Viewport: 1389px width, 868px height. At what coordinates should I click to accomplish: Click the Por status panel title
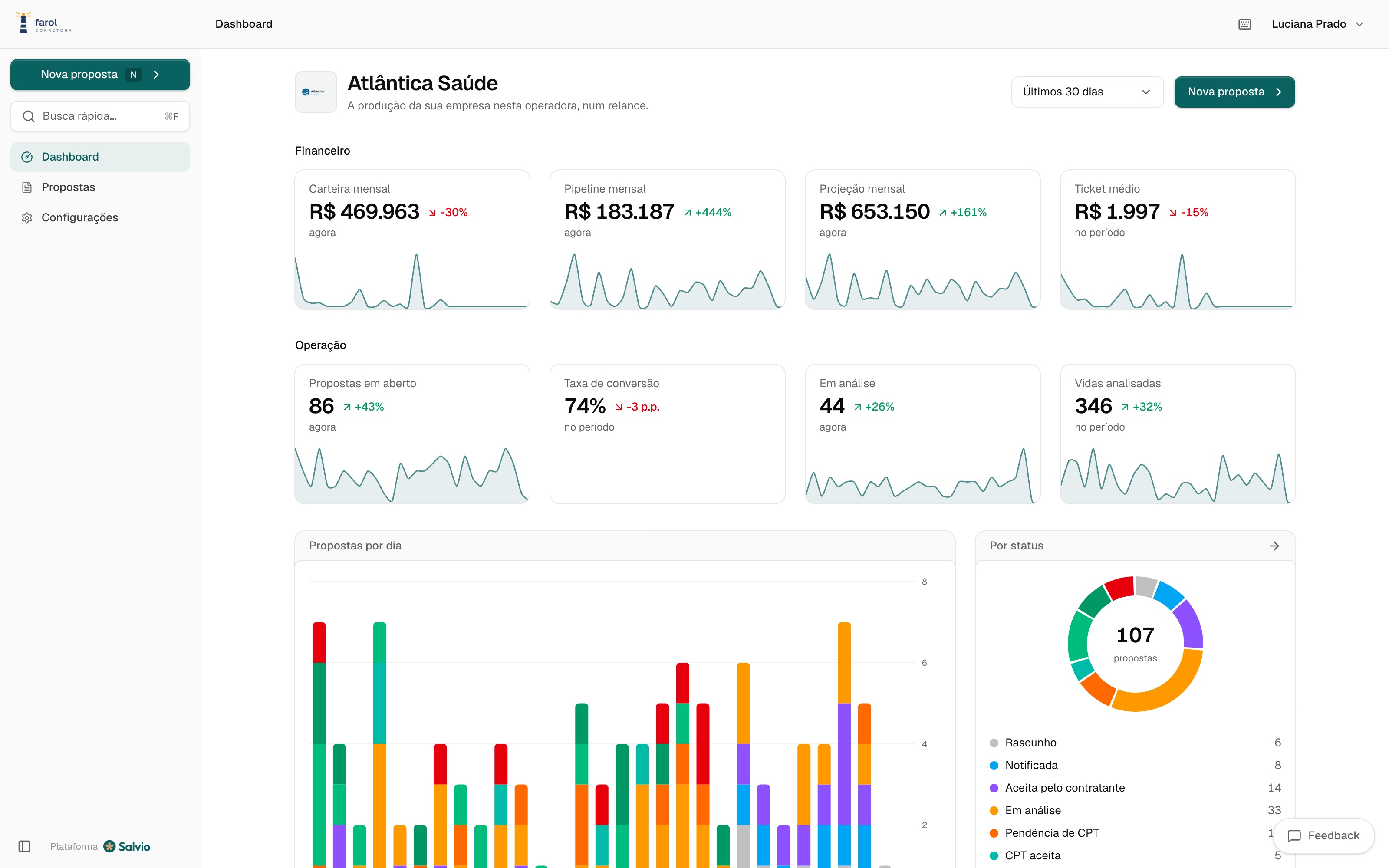[1016, 546]
